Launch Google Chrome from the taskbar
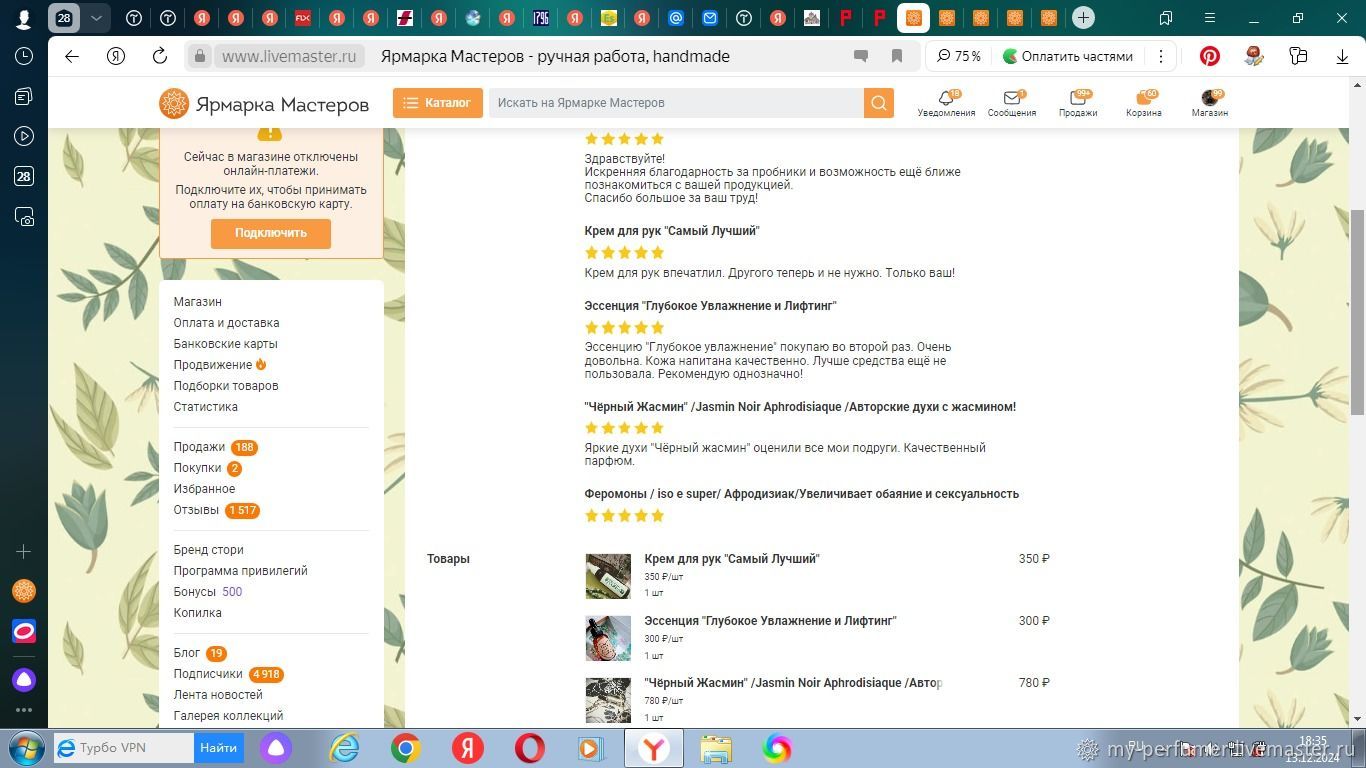The height and width of the screenshot is (768, 1366). click(405, 748)
